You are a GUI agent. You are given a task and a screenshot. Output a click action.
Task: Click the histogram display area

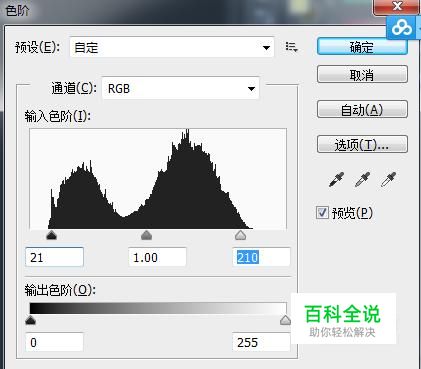[x=158, y=179]
